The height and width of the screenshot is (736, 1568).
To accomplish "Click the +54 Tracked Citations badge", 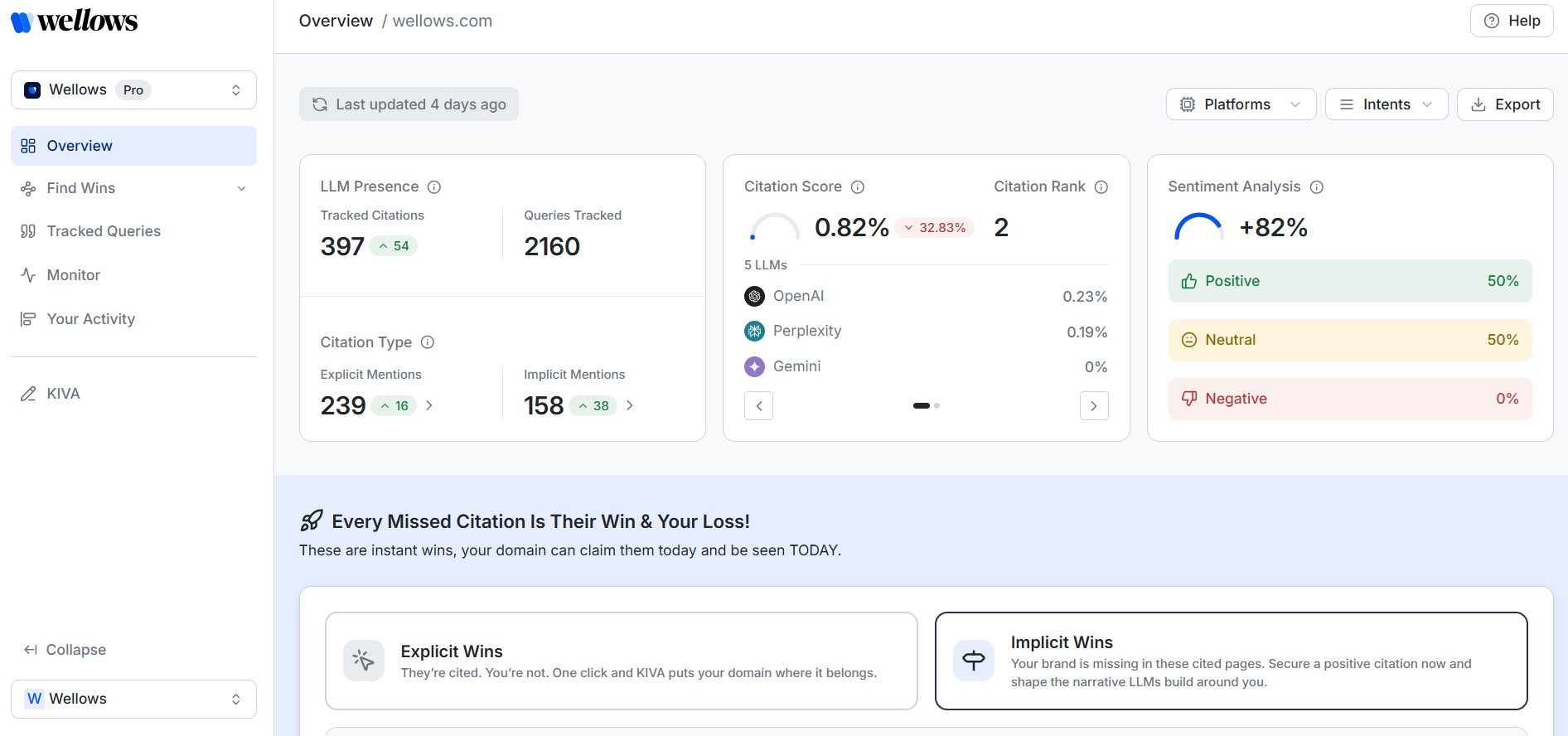I will click(394, 246).
